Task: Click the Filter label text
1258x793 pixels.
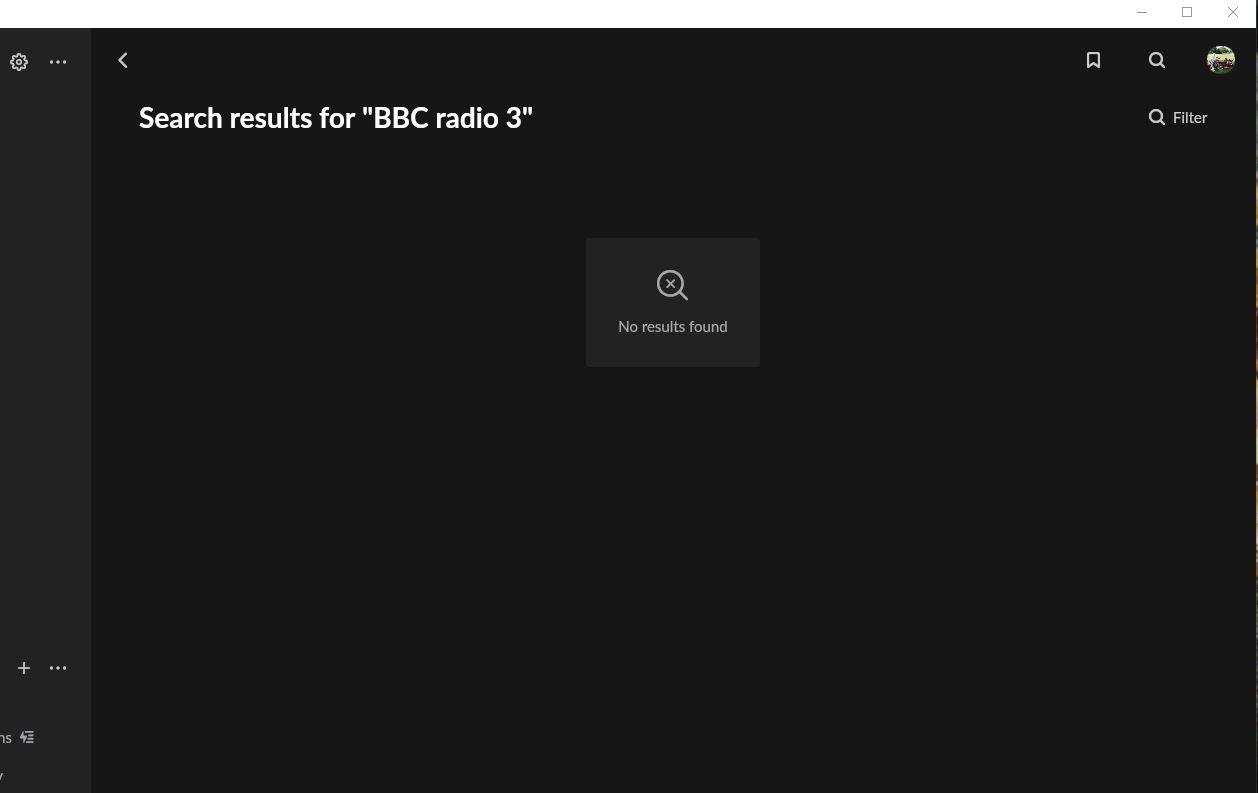Action: pyautogui.click(x=1190, y=118)
